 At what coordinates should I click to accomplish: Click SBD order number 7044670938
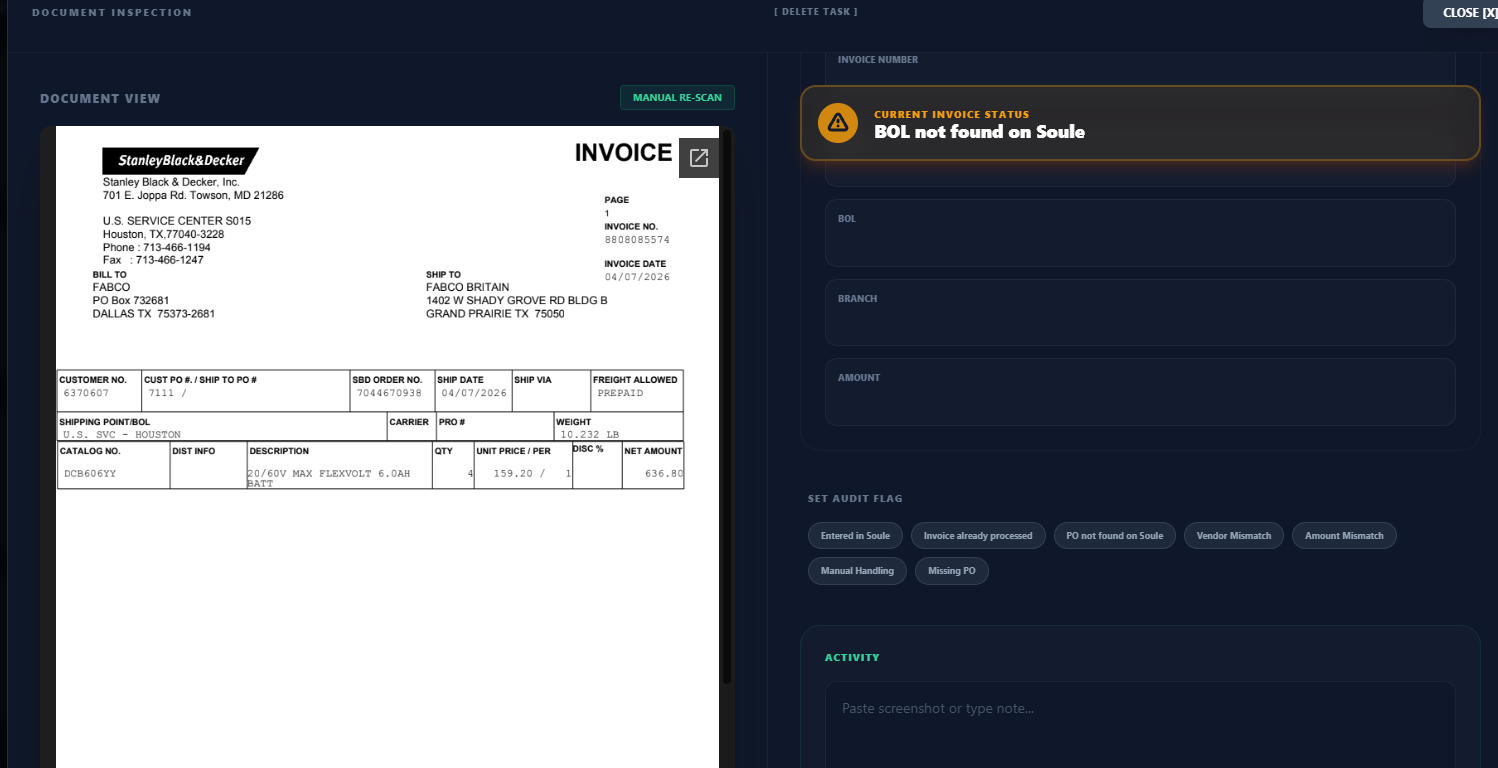pyautogui.click(x=389, y=393)
